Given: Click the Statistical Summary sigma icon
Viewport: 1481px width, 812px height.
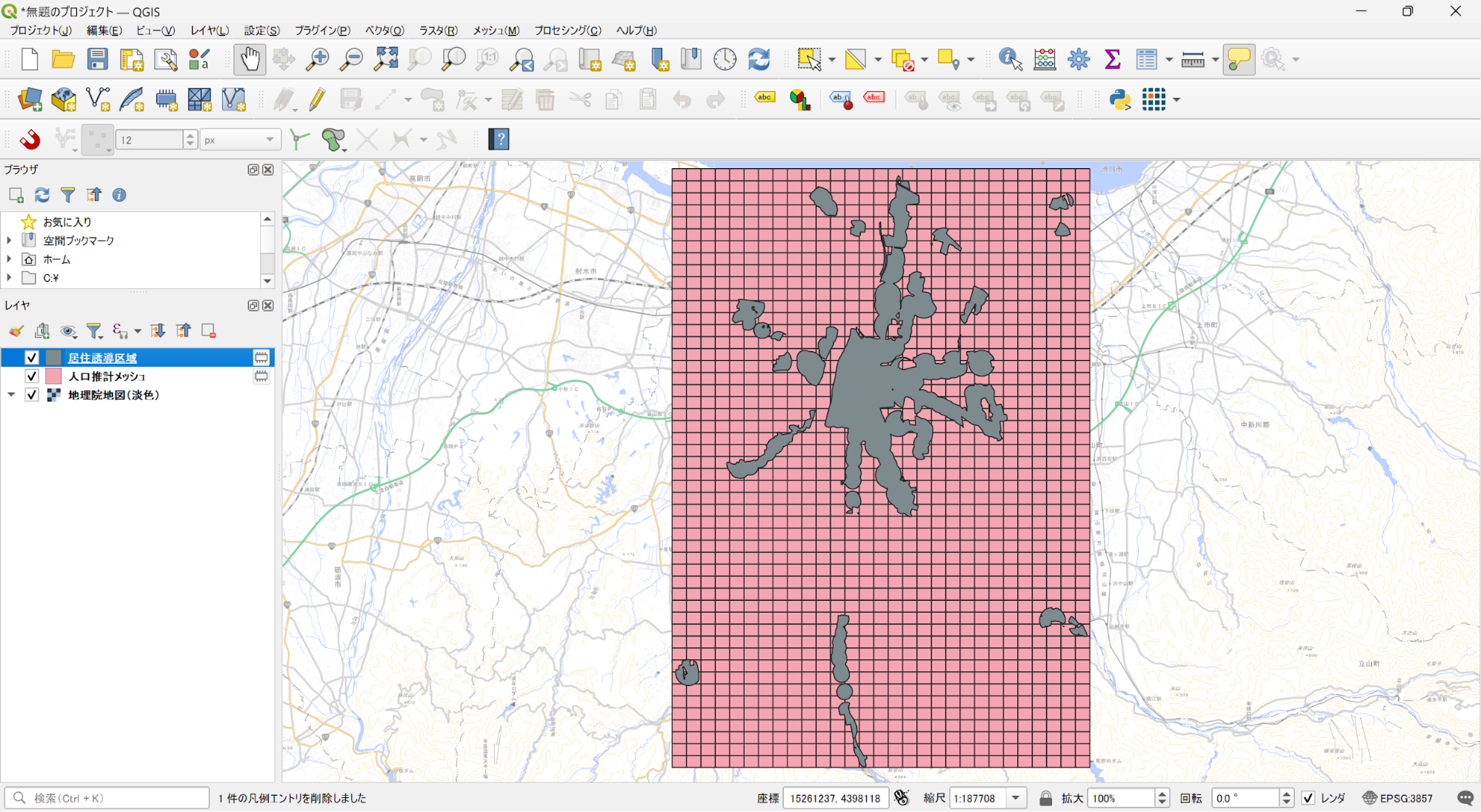Looking at the screenshot, I should tap(1112, 59).
